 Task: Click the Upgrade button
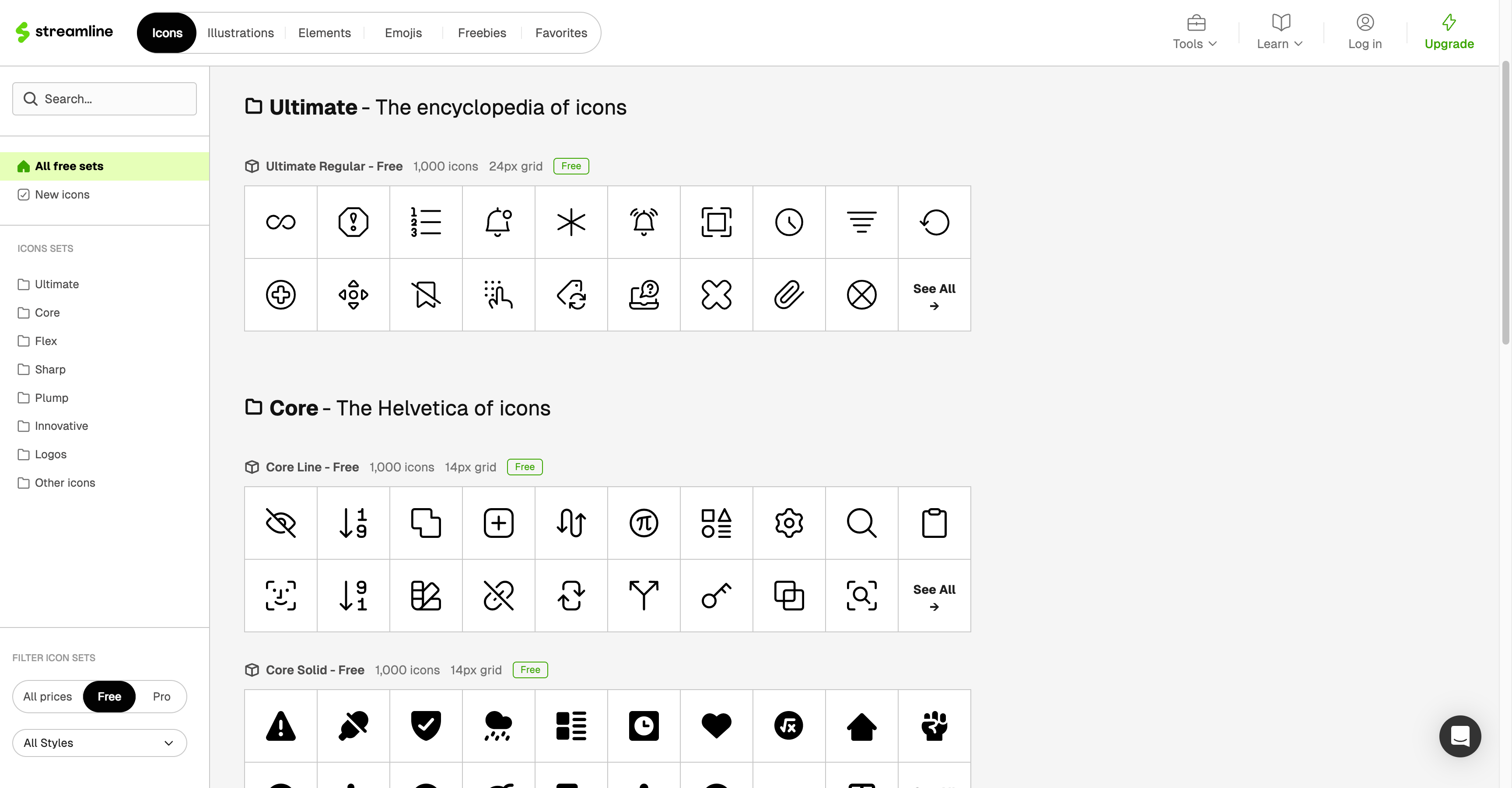click(1449, 32)
